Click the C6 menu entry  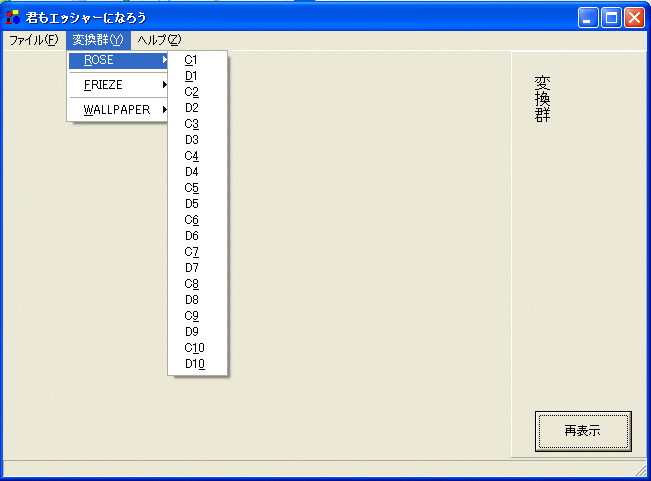(x=198, y=220)
